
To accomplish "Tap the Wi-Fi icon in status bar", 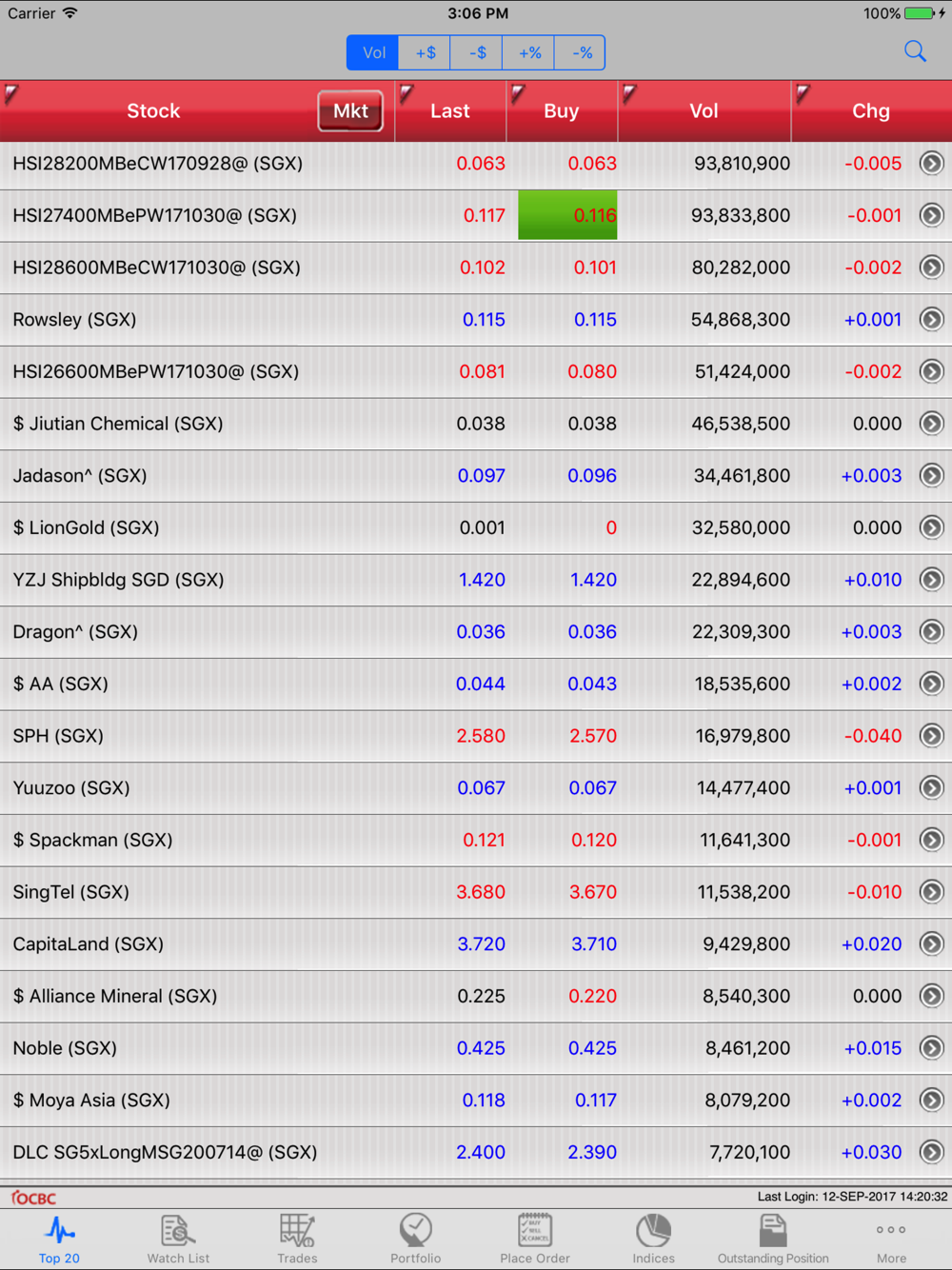I will pyautogui.click(x=70, y=13).
